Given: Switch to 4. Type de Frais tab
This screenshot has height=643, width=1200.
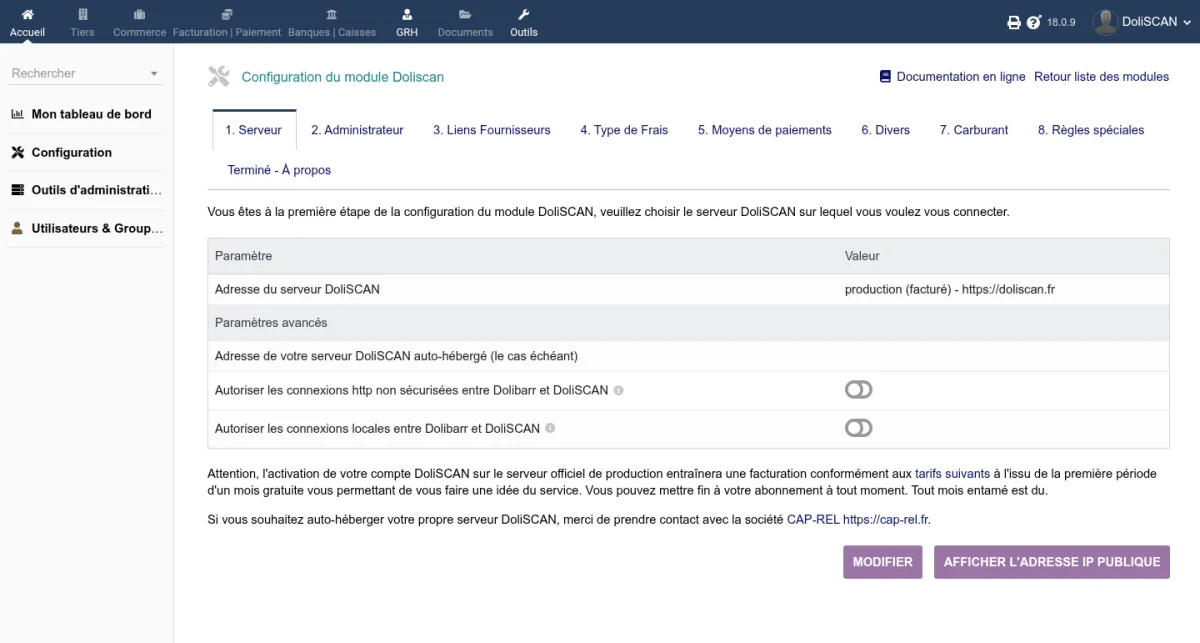Looking at the screenshot, I should click(624, 130).
